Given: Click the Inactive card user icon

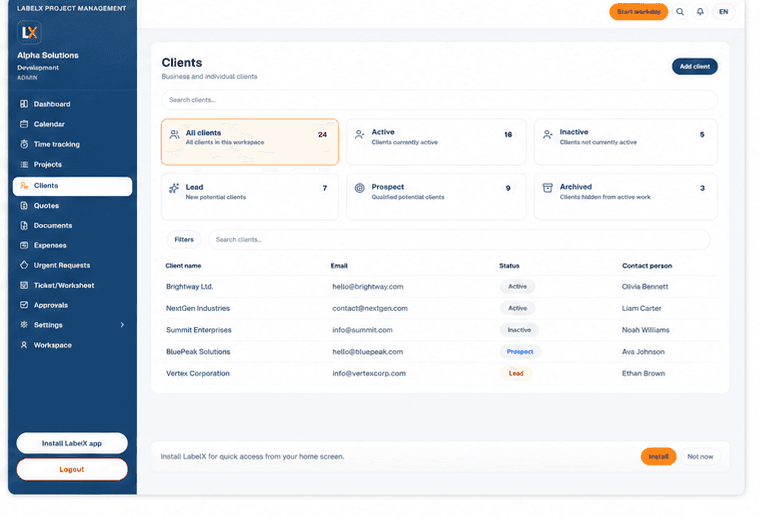Looking at the screenshot, I should (547, 134).
